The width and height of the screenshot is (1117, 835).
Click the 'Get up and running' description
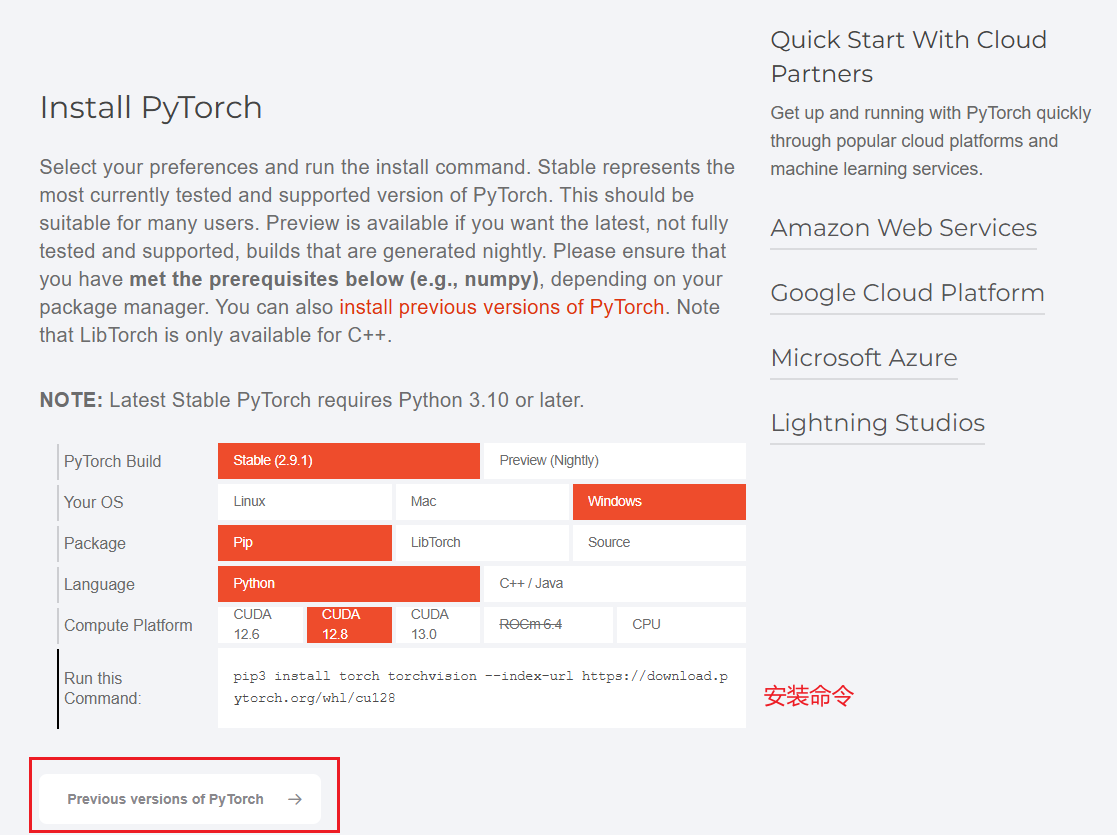[930, 141]
